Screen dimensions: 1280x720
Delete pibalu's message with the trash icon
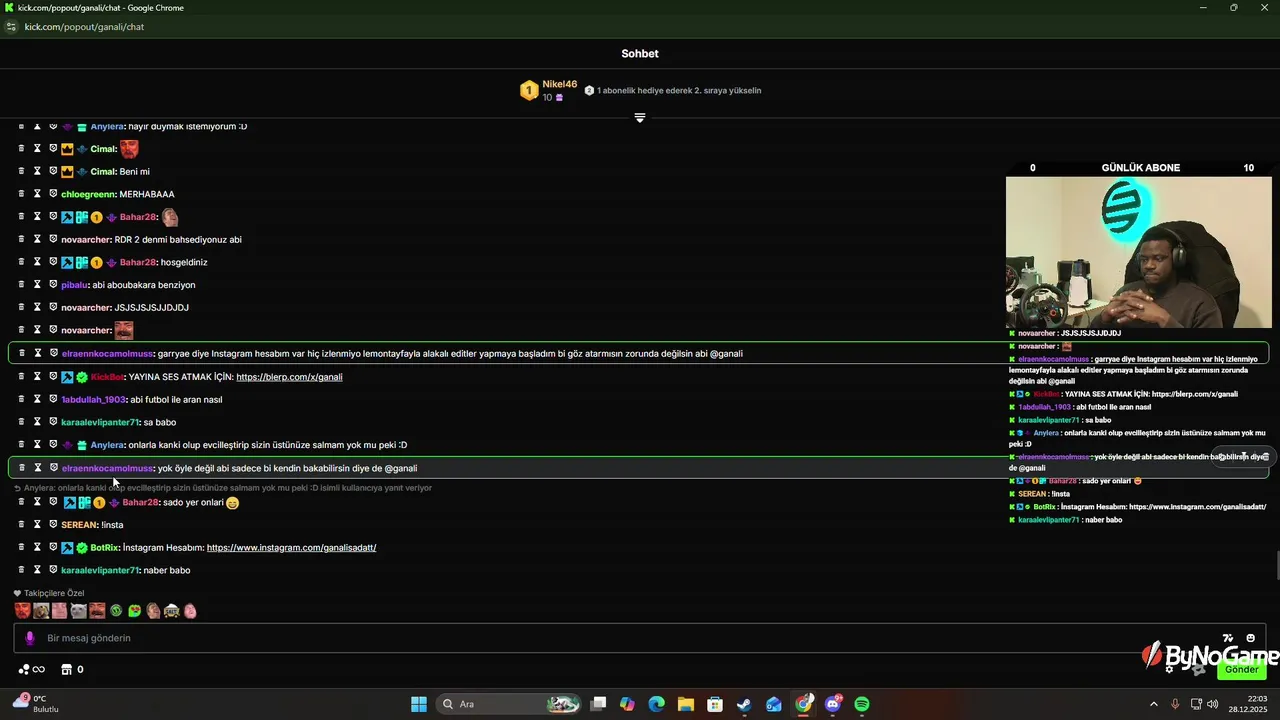click(21, 285)
